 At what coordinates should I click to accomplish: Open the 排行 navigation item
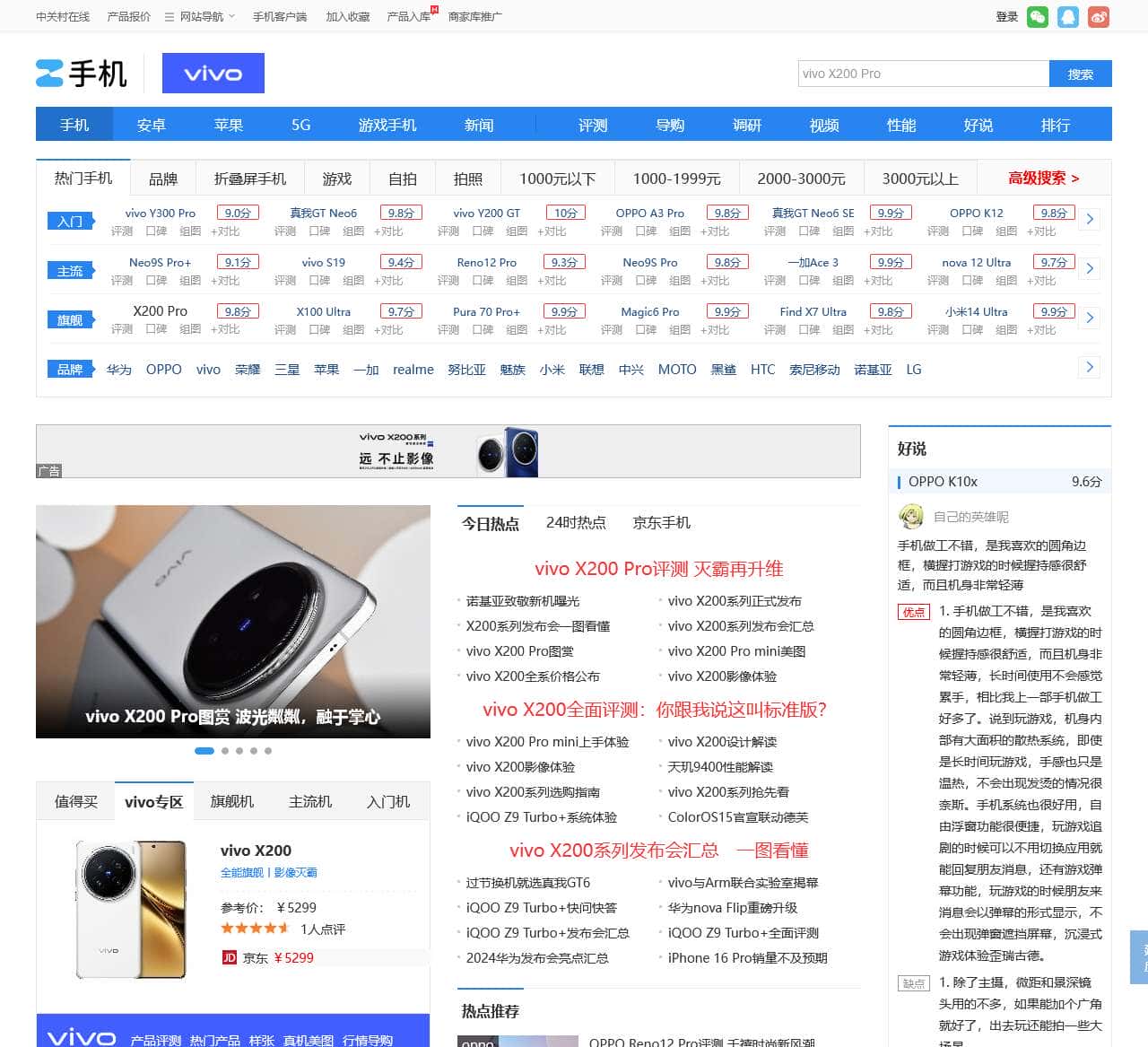[x=1056, y=125]
